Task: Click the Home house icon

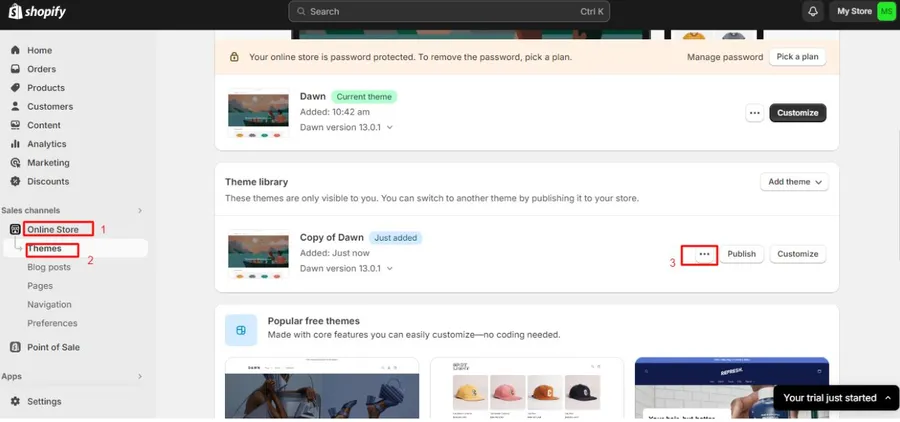Action: tap(15, 51)
